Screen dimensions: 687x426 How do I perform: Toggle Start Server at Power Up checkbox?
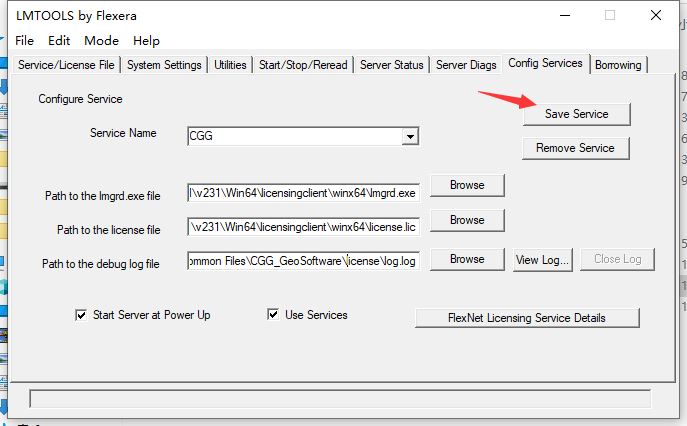pos(81,315)
